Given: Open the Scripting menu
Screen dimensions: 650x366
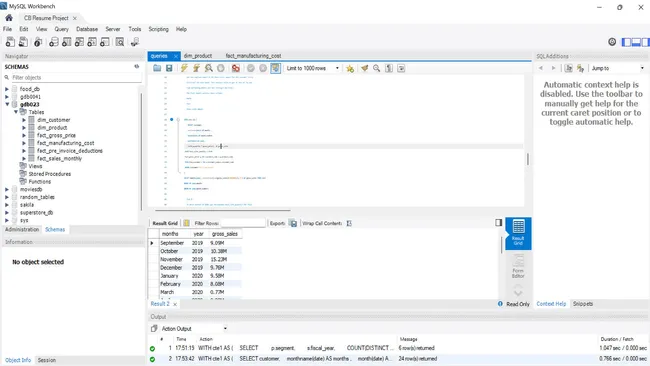Looking at the screenshot, I should tap(158, 29).
